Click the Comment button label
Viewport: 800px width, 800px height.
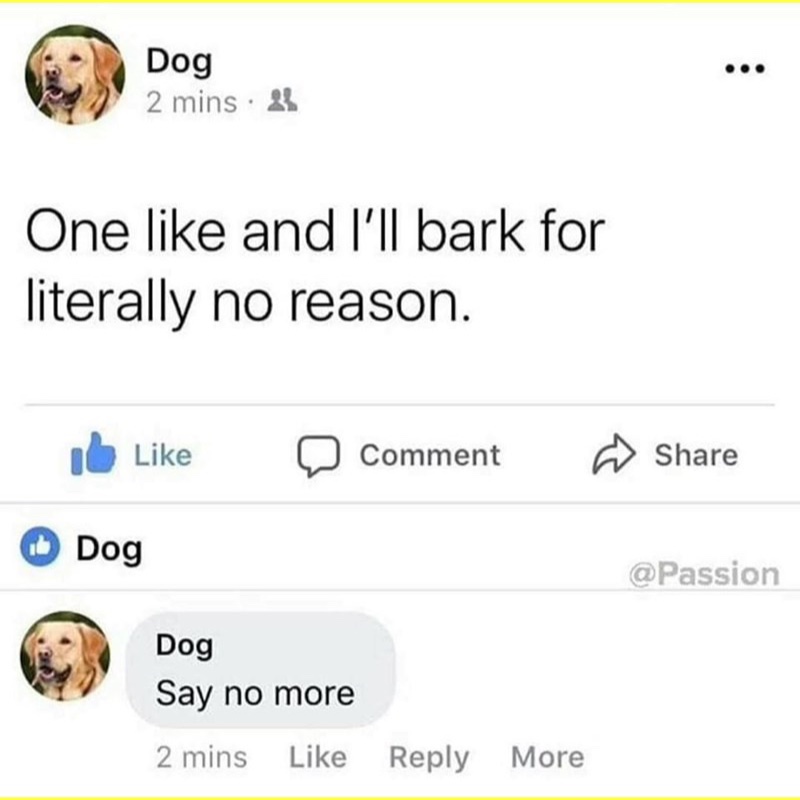coord(430,455)
